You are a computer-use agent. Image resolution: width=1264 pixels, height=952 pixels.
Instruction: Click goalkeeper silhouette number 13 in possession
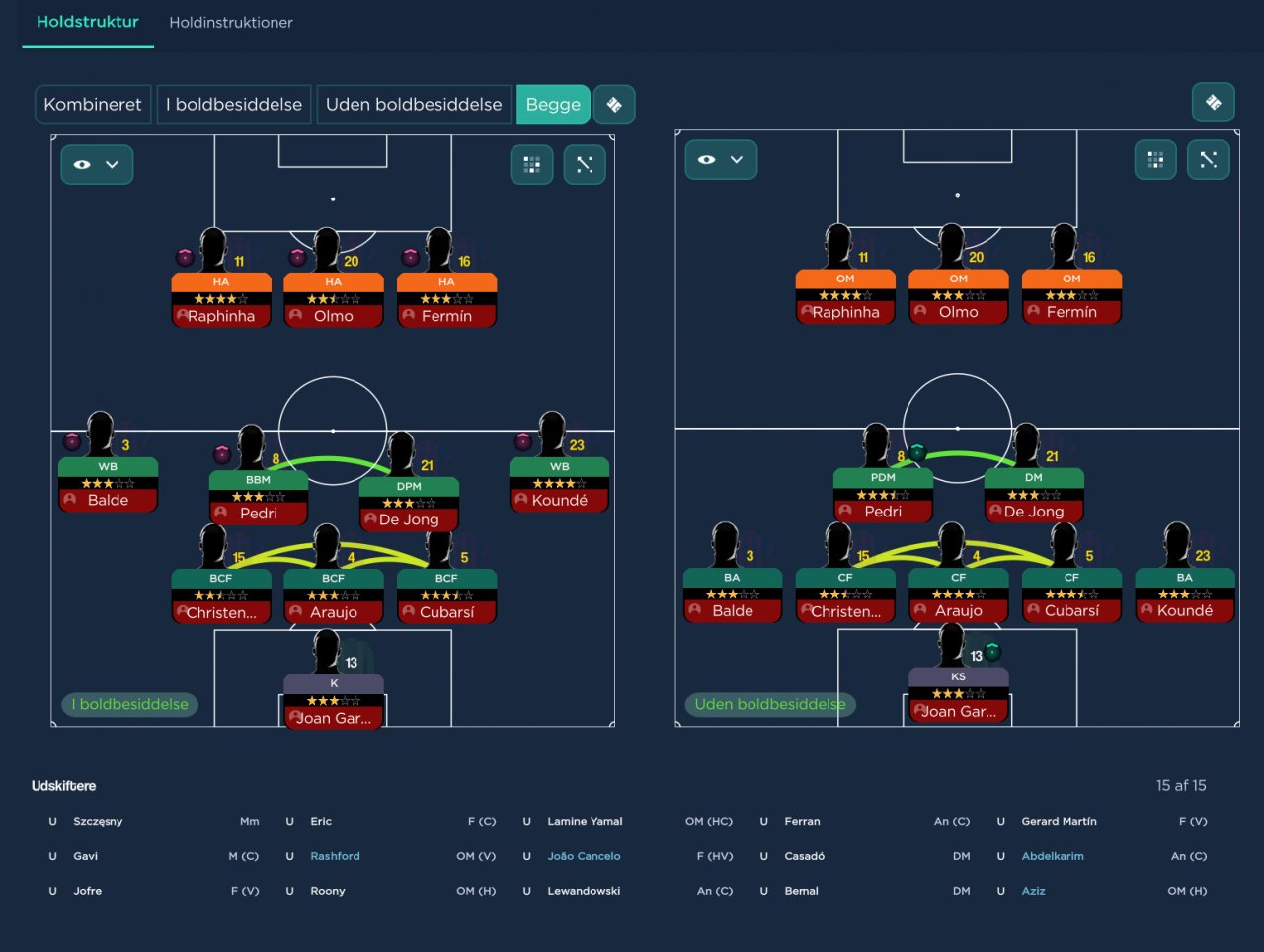tap(326, 652)
